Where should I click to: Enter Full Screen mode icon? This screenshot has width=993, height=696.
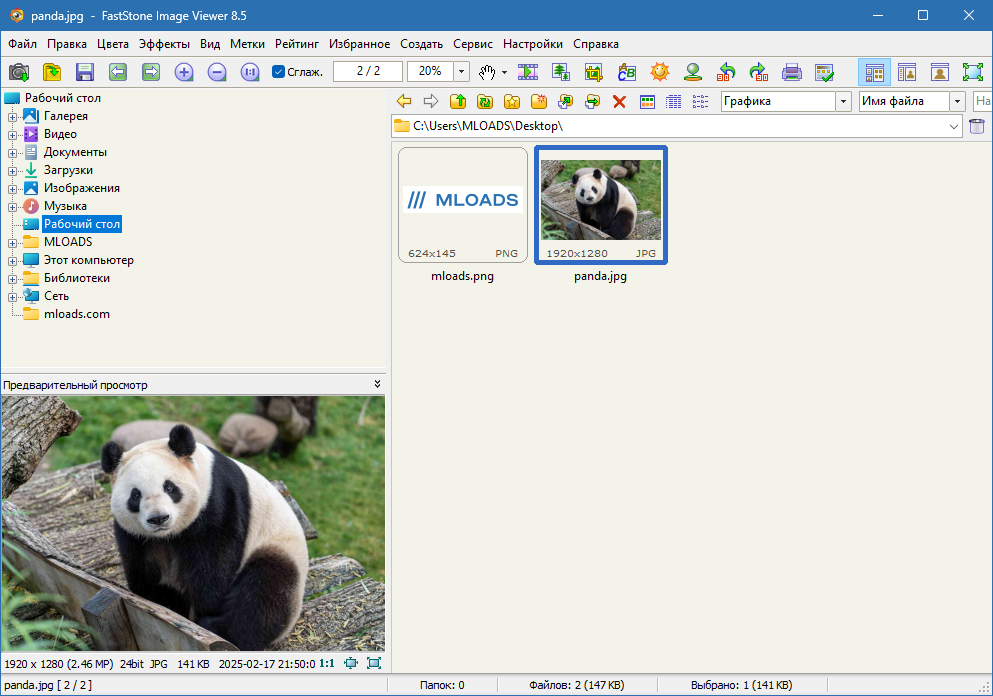(x=973, y=72)
